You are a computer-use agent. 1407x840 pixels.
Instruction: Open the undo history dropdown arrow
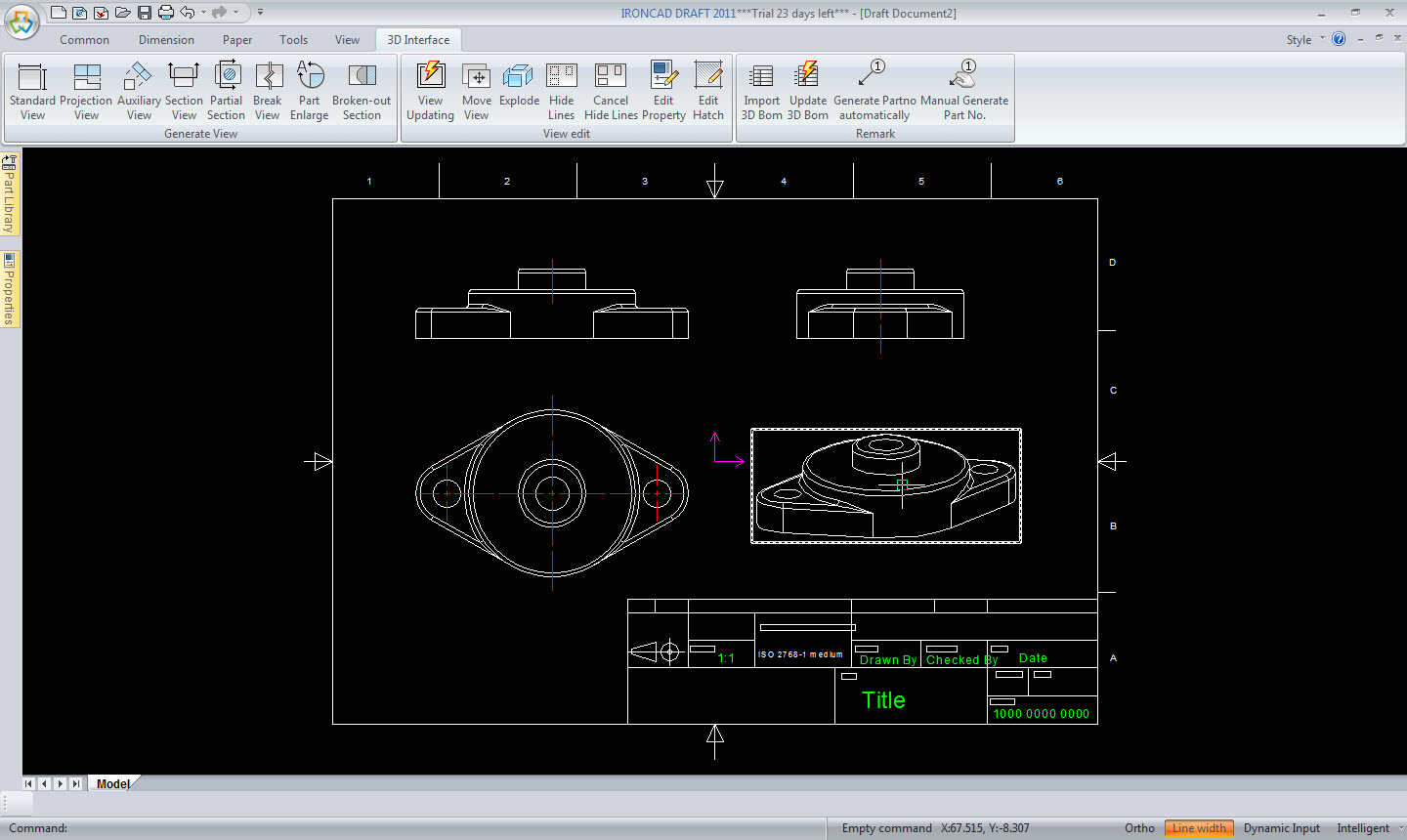click(x=203, y=13)
